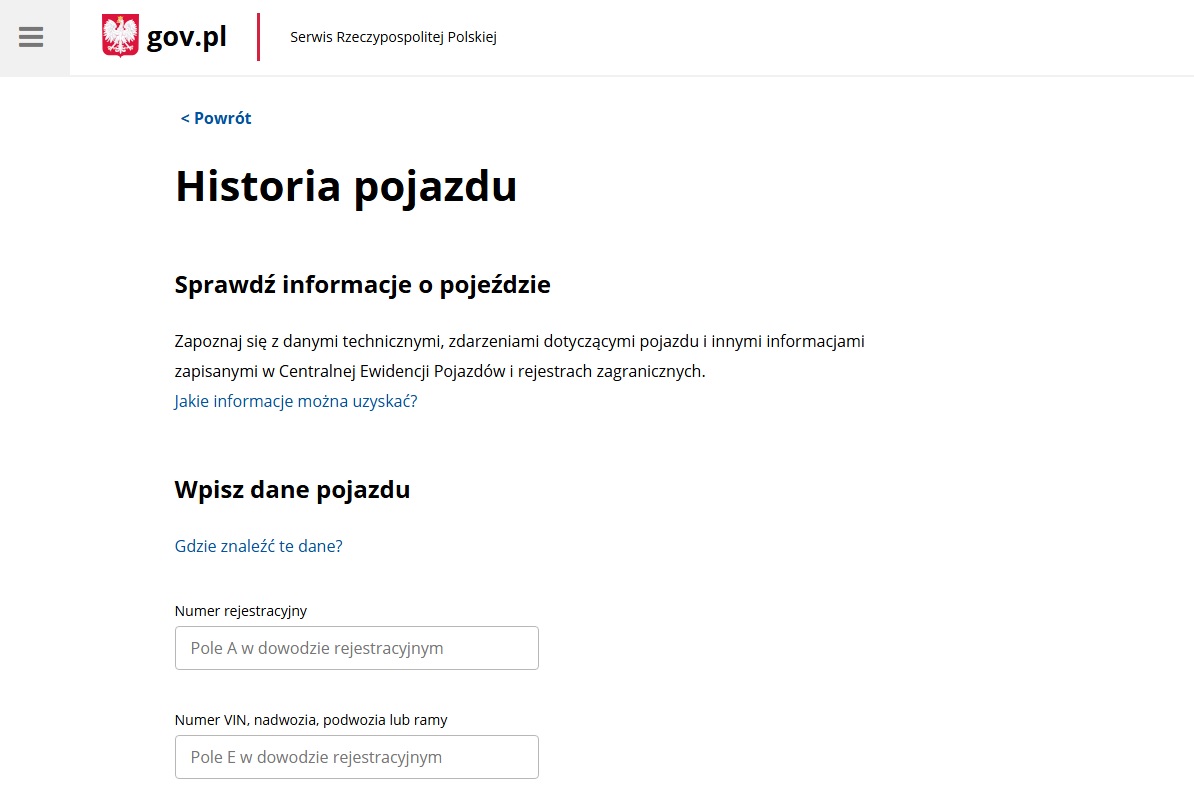
Task: Click the Serwis Rzeczypospolitej Polskiej header text
Action: click(393, 37)
